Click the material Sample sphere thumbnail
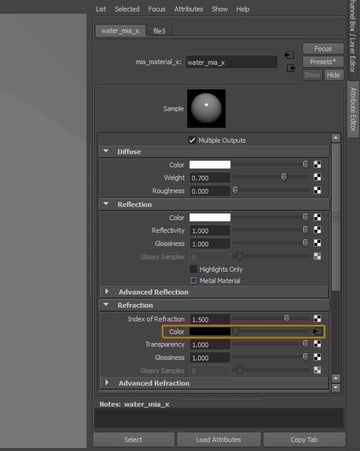 pyautogui.click(x=206, y=108)
